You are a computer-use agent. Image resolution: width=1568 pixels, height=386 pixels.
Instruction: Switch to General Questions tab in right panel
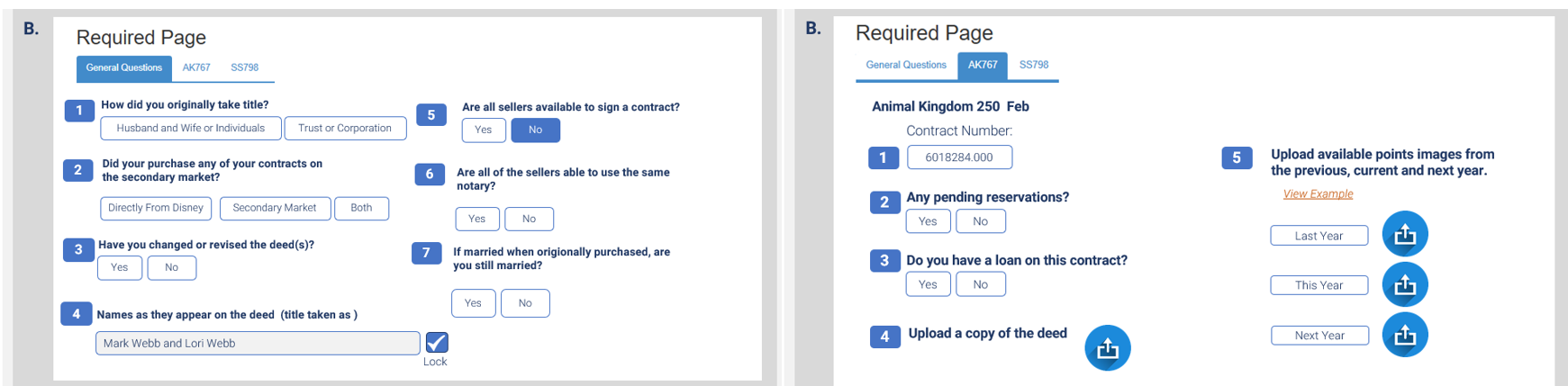pos(906,65)
